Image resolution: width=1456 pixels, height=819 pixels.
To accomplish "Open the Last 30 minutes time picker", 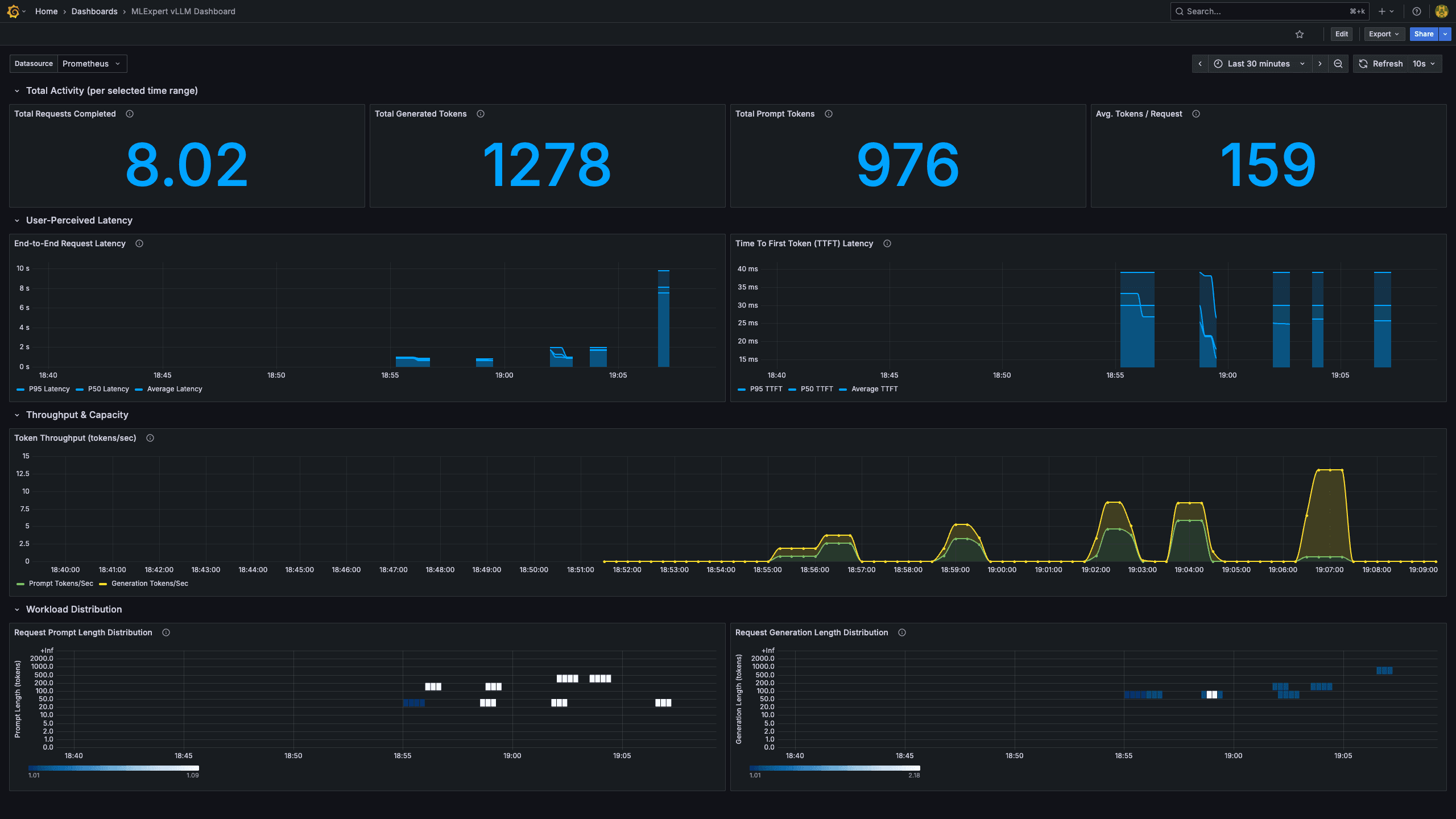I will tap(1259, 64).
